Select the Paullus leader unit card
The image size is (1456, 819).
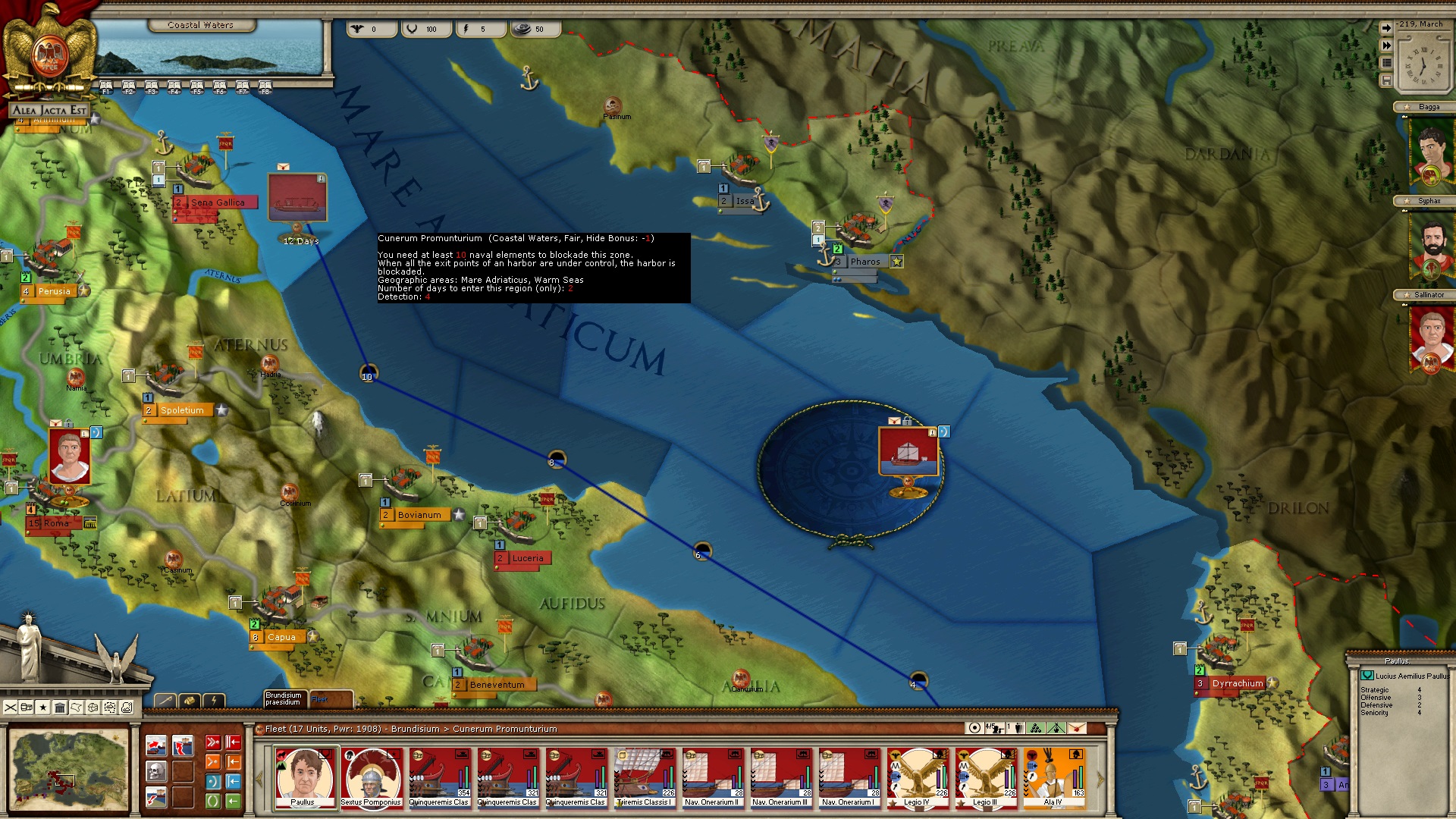[x=305, y=777]
